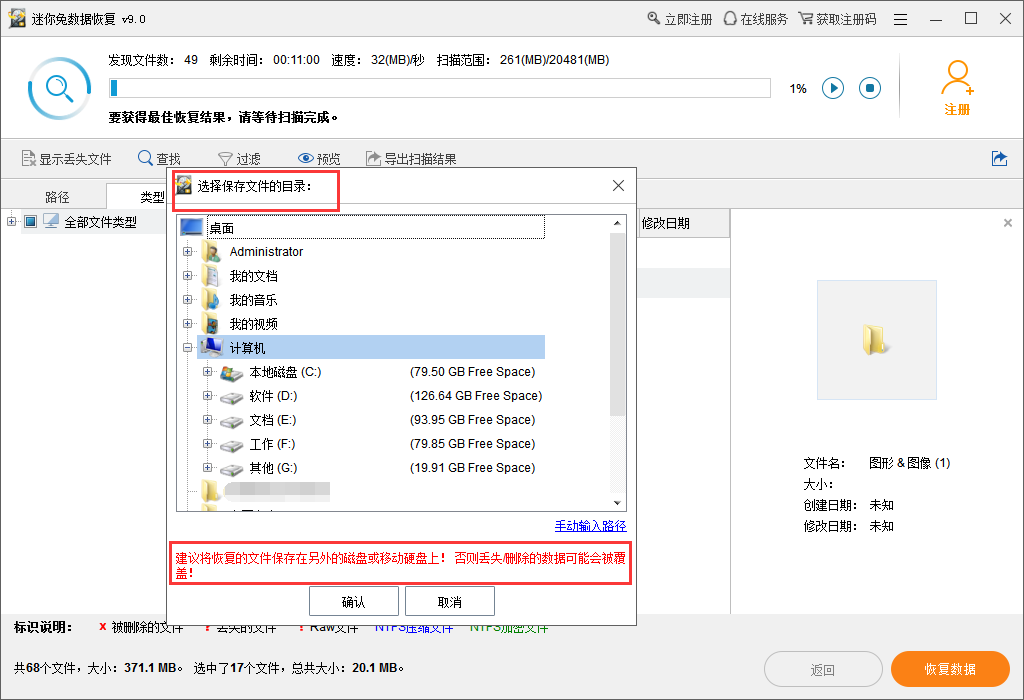Open the Find (查找) tool
1024x700 pixels.
click(x=159, y=159)
